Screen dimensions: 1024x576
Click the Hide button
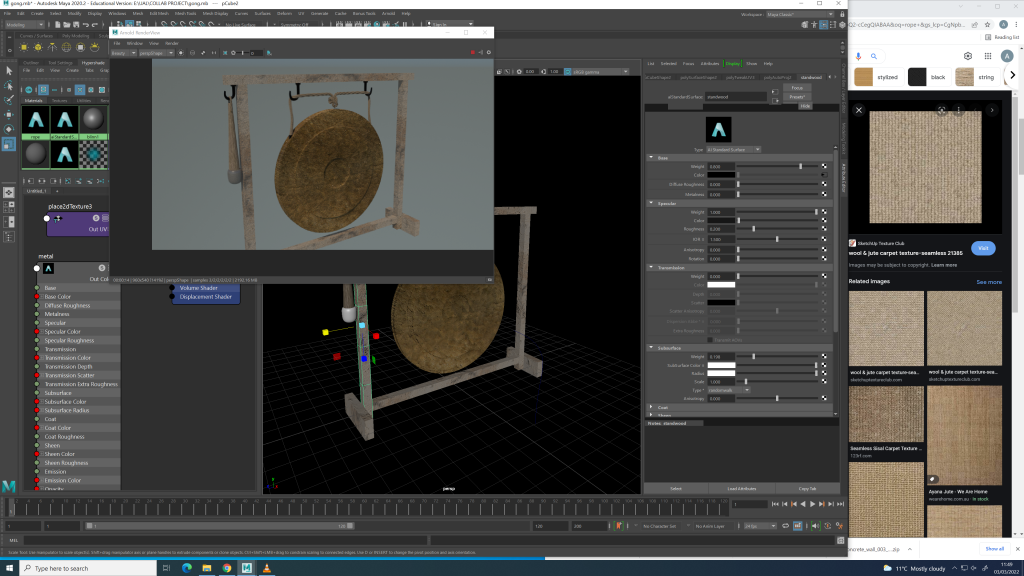[805, 106]
